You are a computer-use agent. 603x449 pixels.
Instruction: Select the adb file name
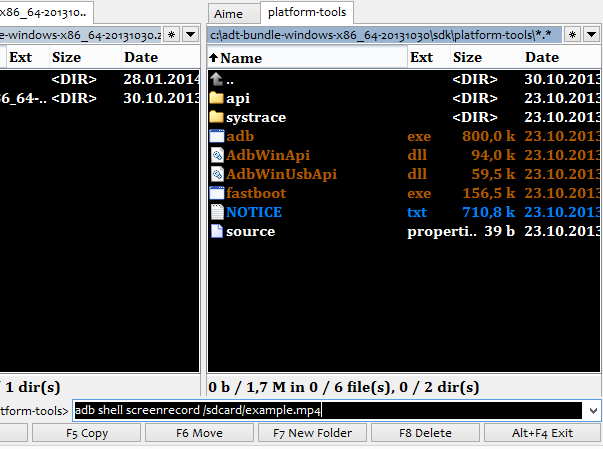[x=240, y=136]
